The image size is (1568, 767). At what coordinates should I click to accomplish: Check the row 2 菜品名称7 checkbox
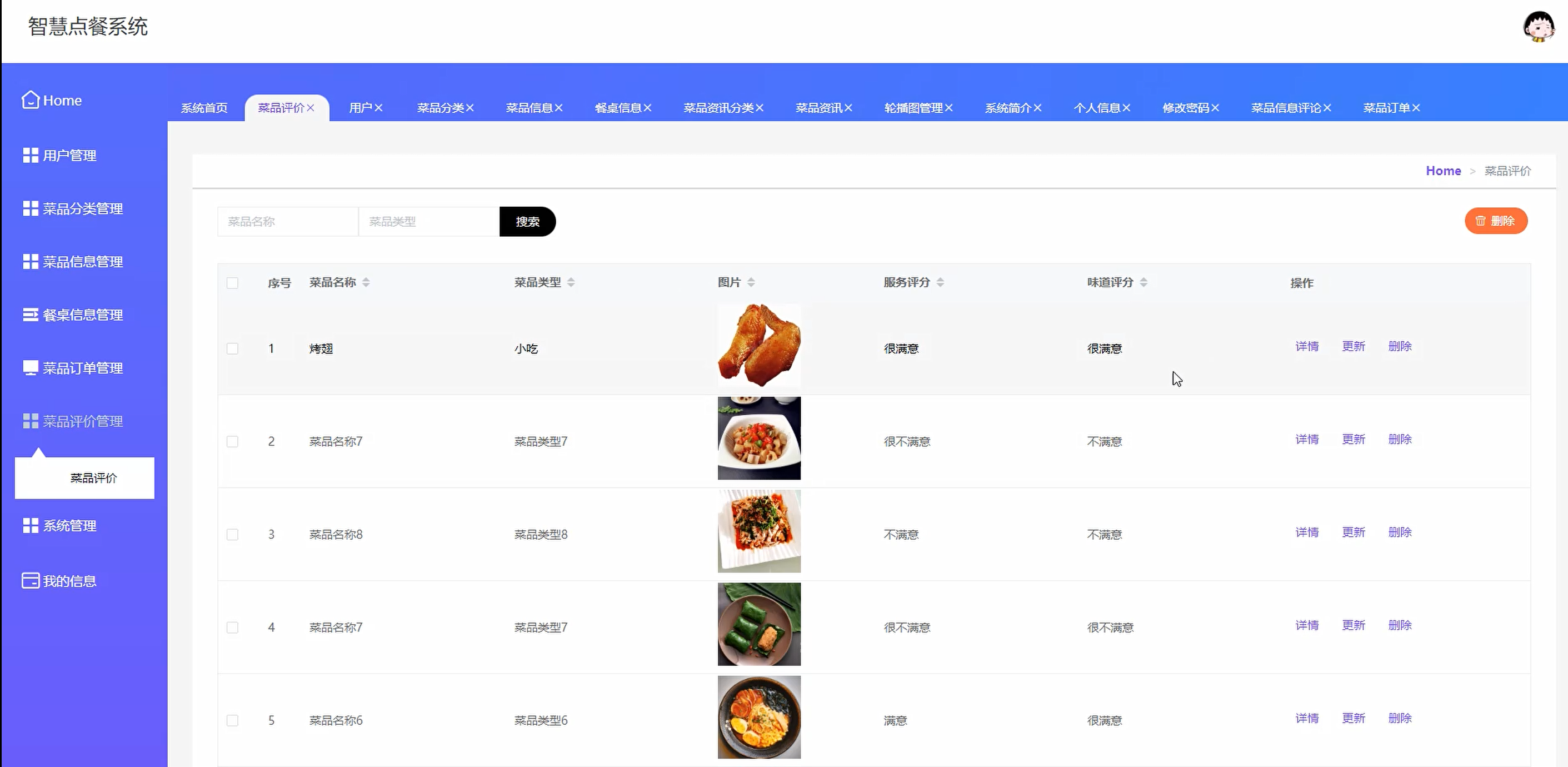232,441
